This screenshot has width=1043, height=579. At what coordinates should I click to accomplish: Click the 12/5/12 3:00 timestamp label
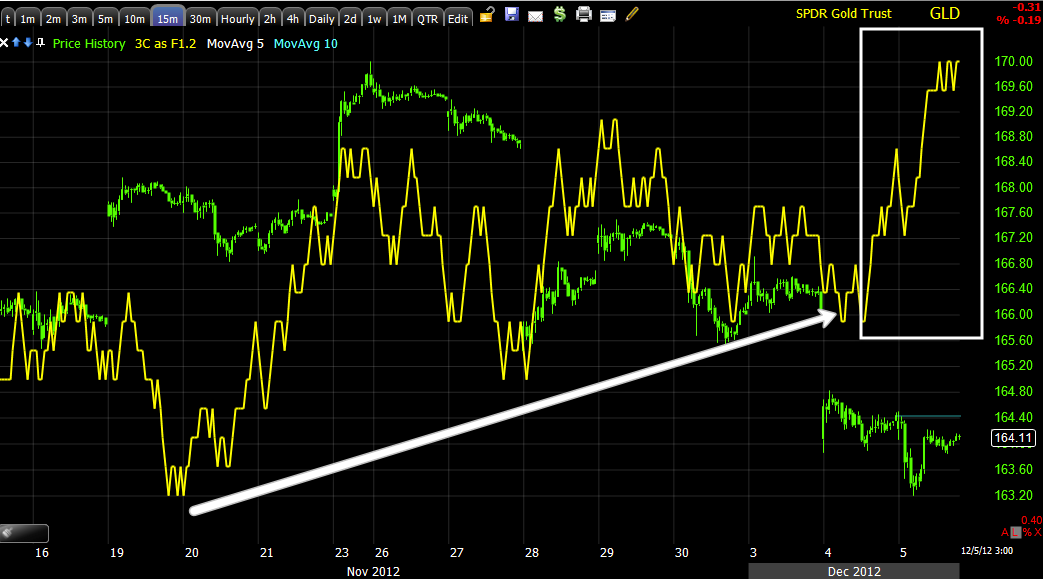point(987,551)
